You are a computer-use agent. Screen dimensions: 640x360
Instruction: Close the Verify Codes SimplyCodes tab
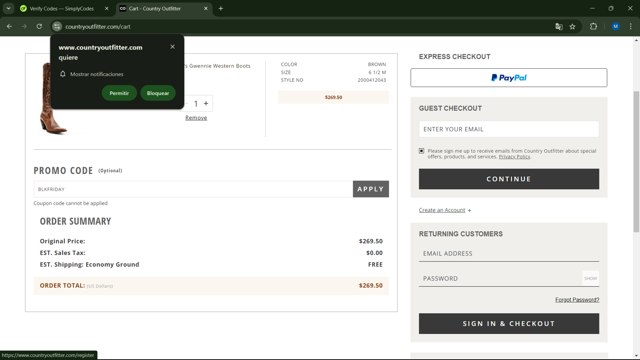[107, 8]
